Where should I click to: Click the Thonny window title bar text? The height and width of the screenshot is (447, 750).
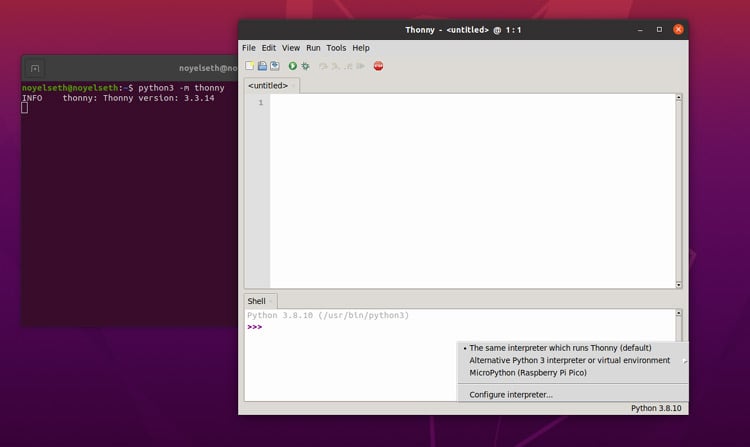(463, 30)
